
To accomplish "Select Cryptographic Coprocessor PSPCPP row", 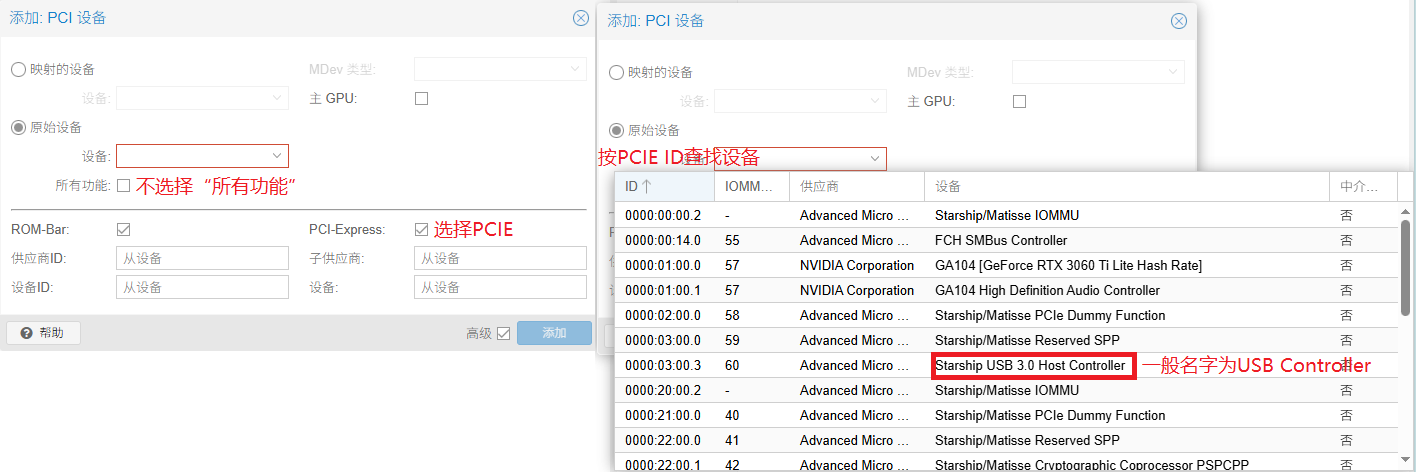I will pos(1006,463).
